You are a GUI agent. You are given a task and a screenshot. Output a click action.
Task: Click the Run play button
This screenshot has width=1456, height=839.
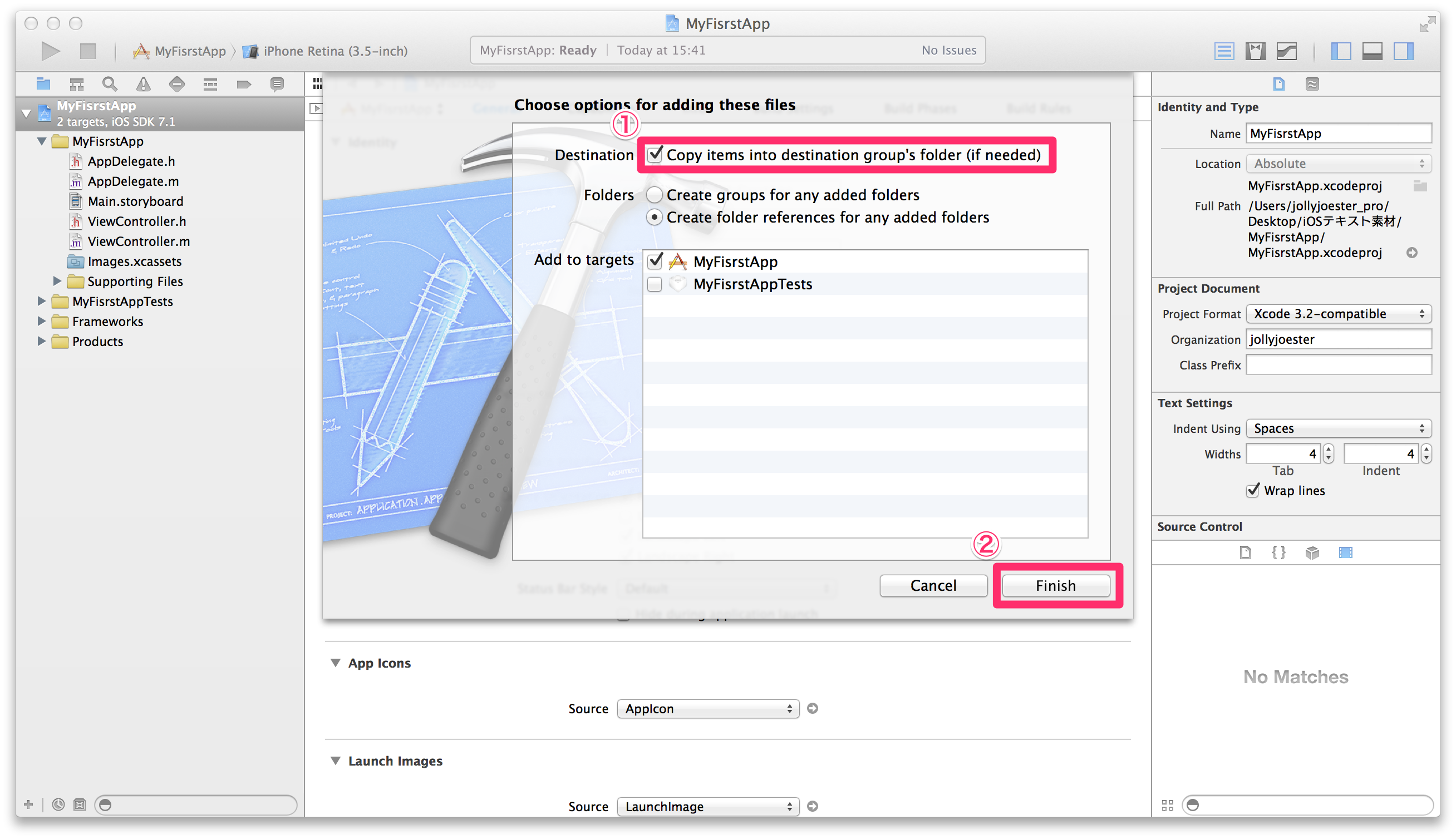point(50,51)
